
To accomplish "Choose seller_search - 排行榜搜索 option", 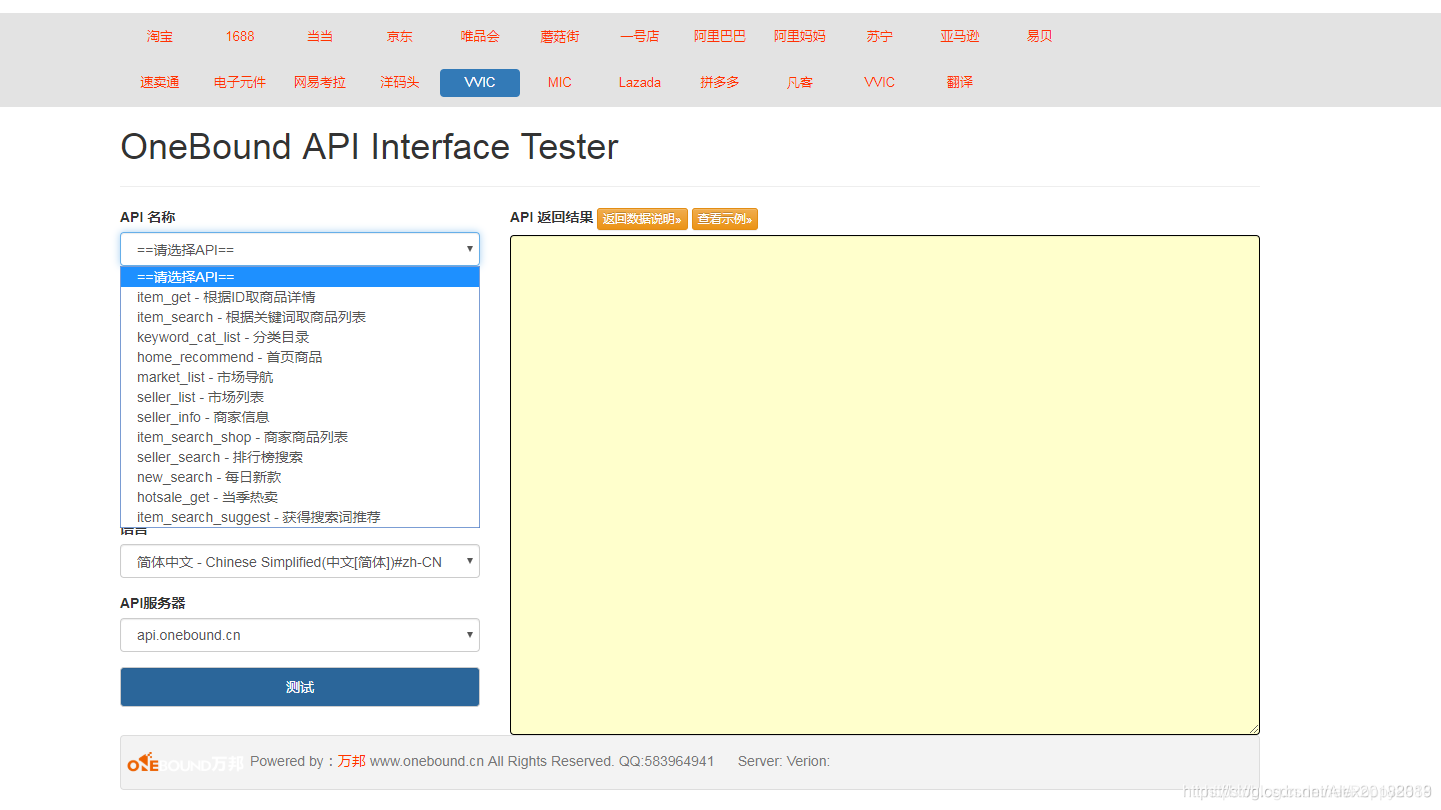I will click(x=300, y=457).
